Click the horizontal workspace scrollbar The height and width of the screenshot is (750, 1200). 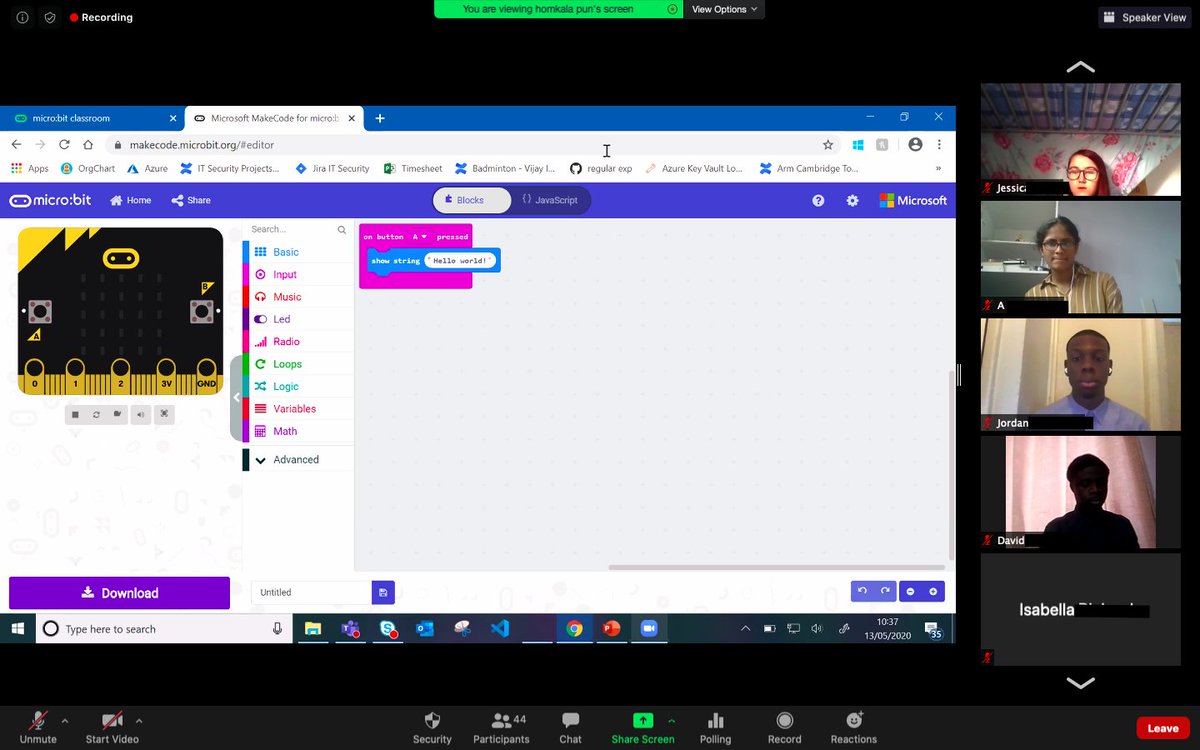tap(776, 568)
